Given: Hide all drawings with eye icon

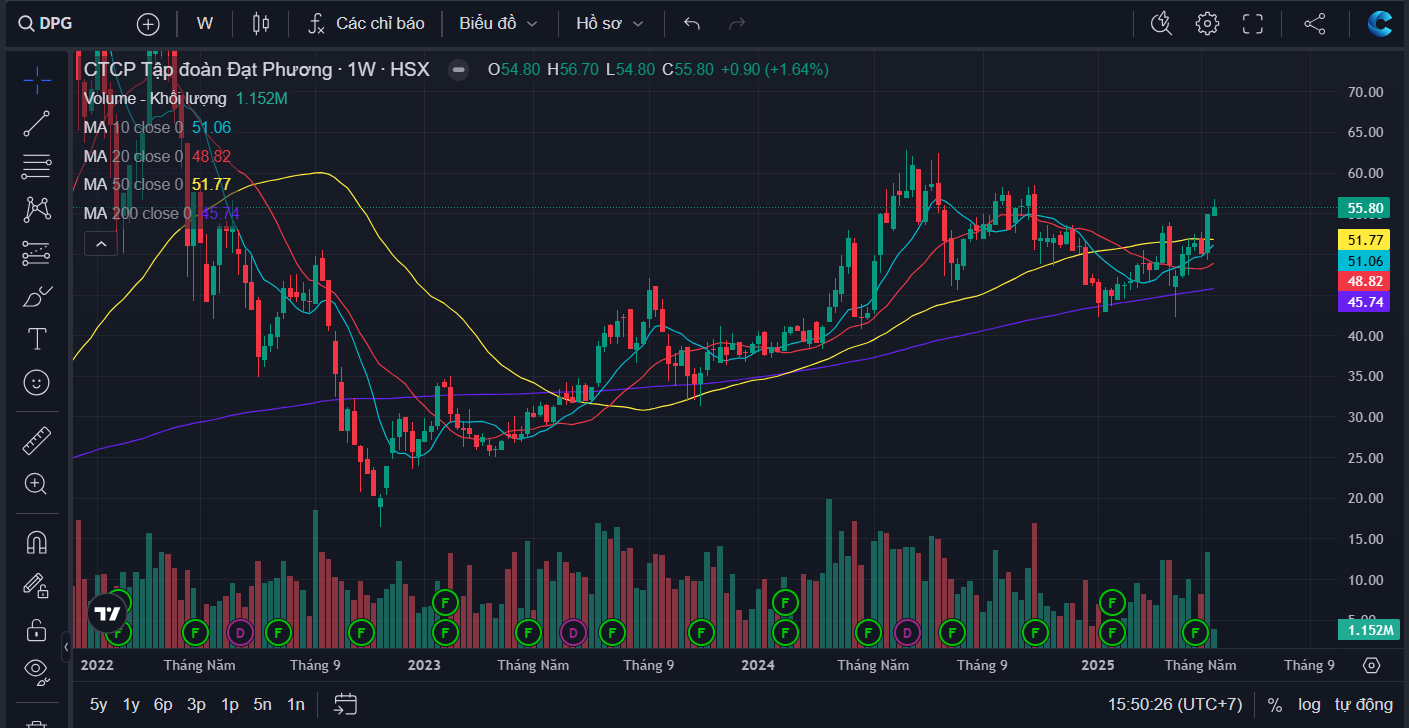Looking at the screenshot, I should pos(37,669).
